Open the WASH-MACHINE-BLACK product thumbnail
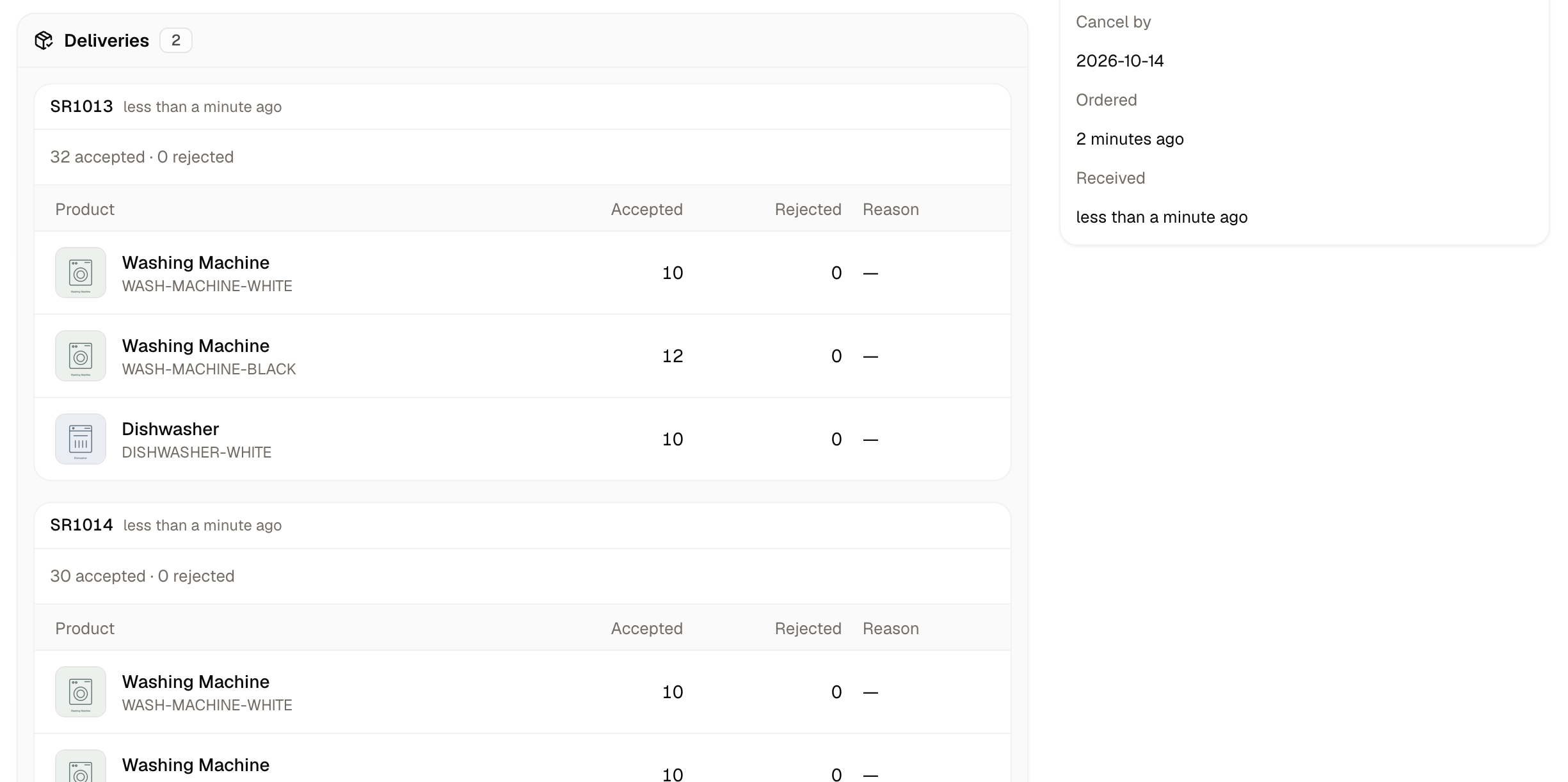The width and height of the screenshot is (1568, 782). pos(81,356)
